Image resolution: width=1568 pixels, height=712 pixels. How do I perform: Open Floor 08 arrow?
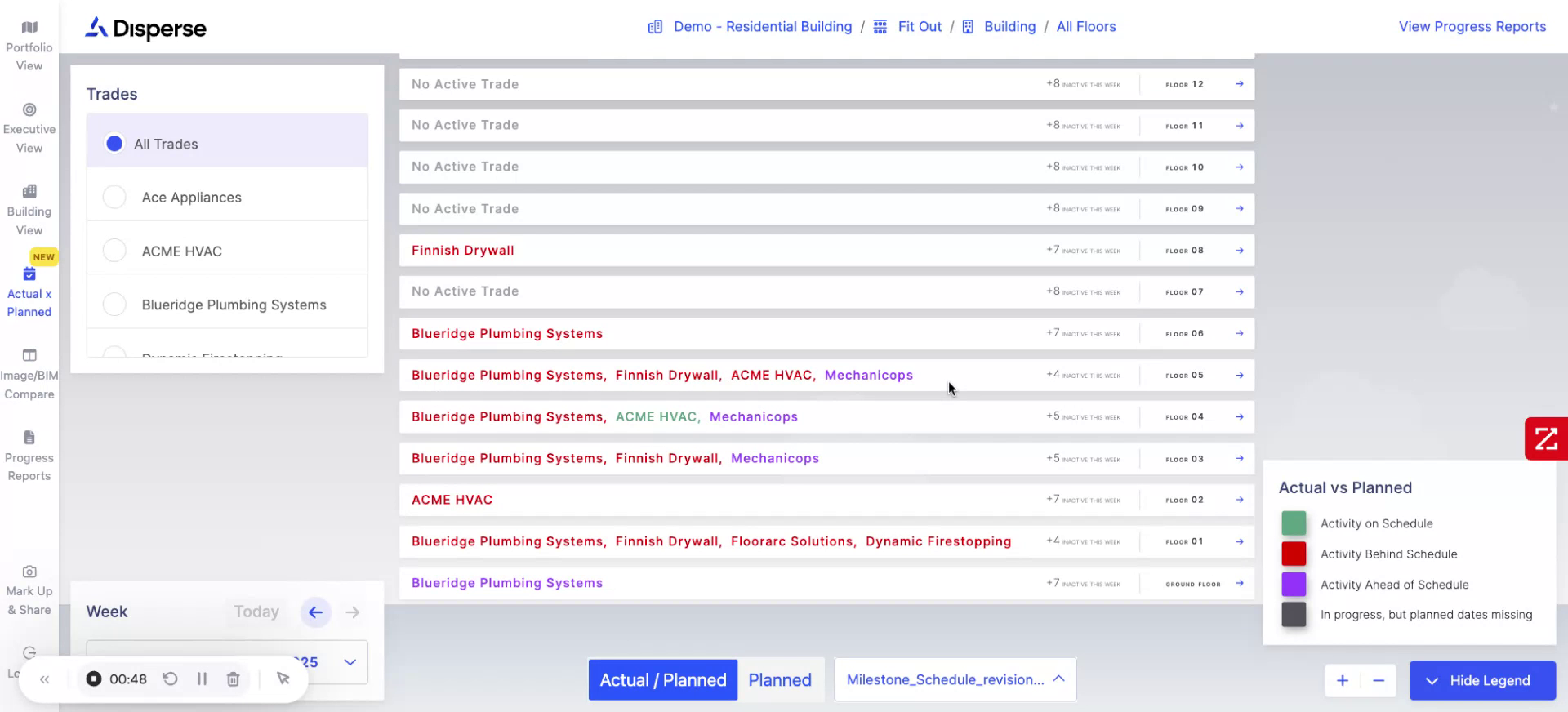[1240, 251]
